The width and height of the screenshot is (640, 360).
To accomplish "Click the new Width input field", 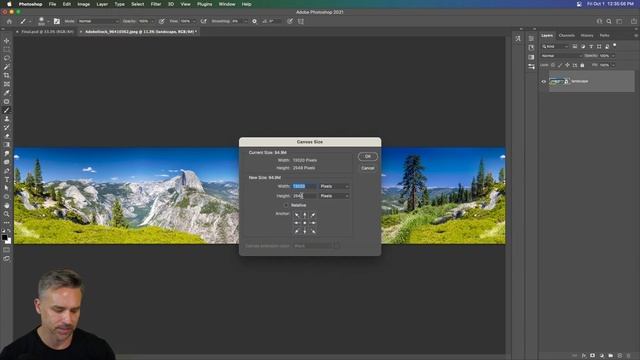I will [304, 186].
